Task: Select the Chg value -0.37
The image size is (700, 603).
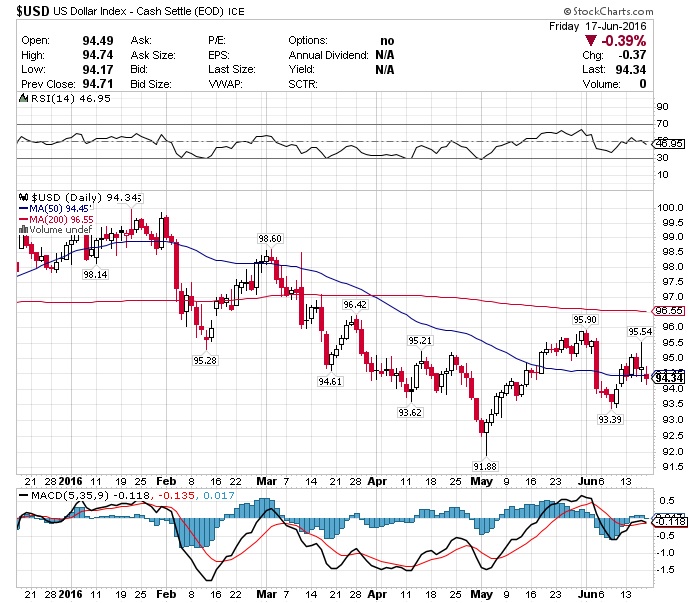Action: click(632, 55)
